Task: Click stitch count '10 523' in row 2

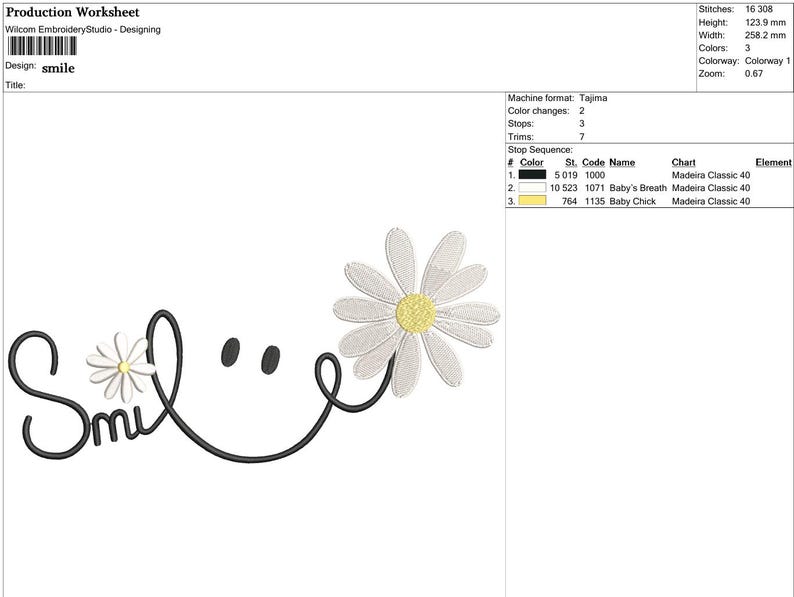Action: click(x=564, y=188)
